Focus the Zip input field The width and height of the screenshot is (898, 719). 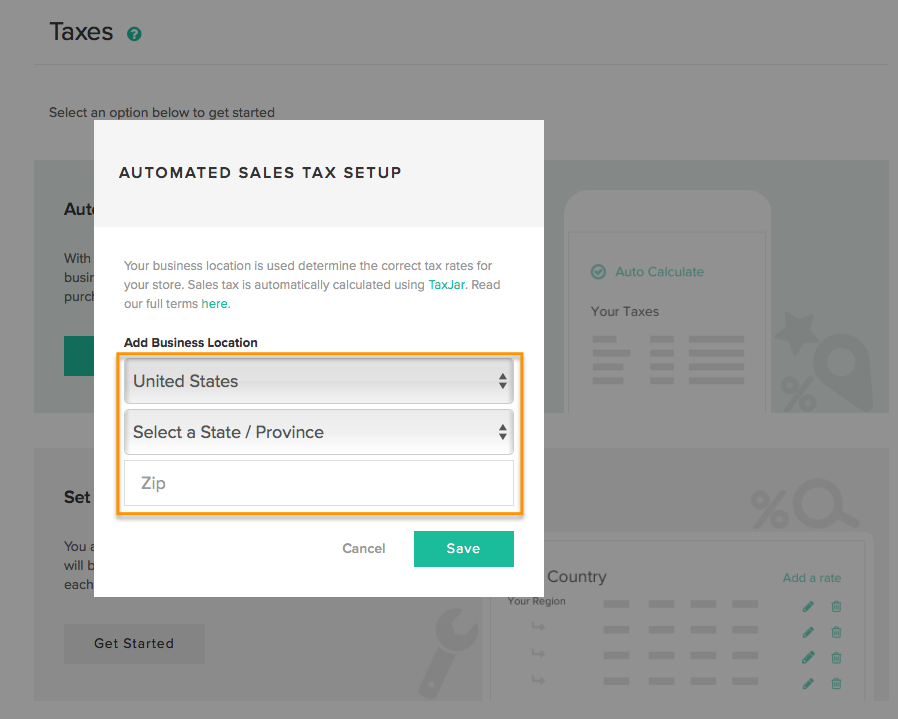[x=318, y=483]
